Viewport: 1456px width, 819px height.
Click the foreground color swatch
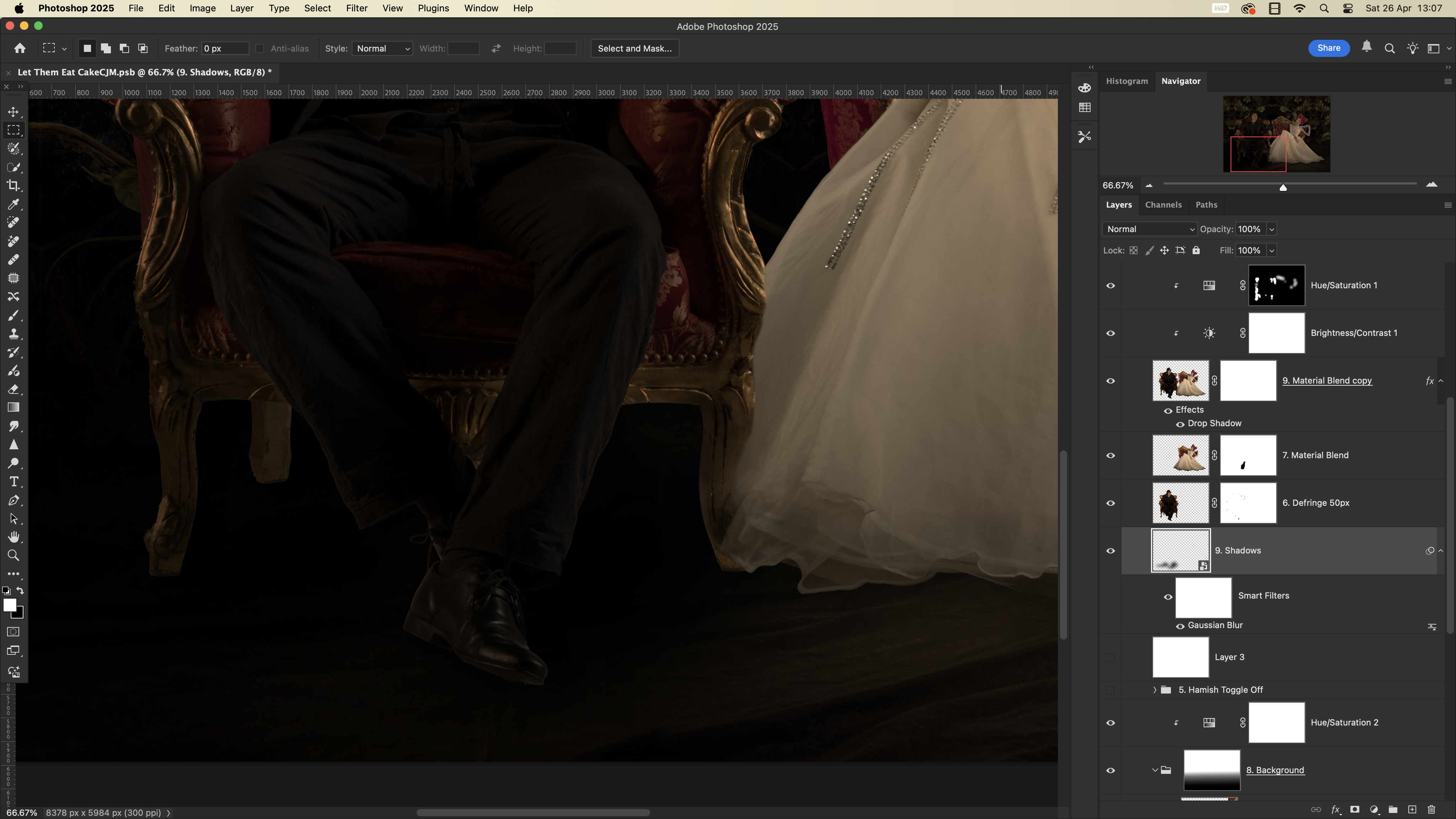click(9, 605)
